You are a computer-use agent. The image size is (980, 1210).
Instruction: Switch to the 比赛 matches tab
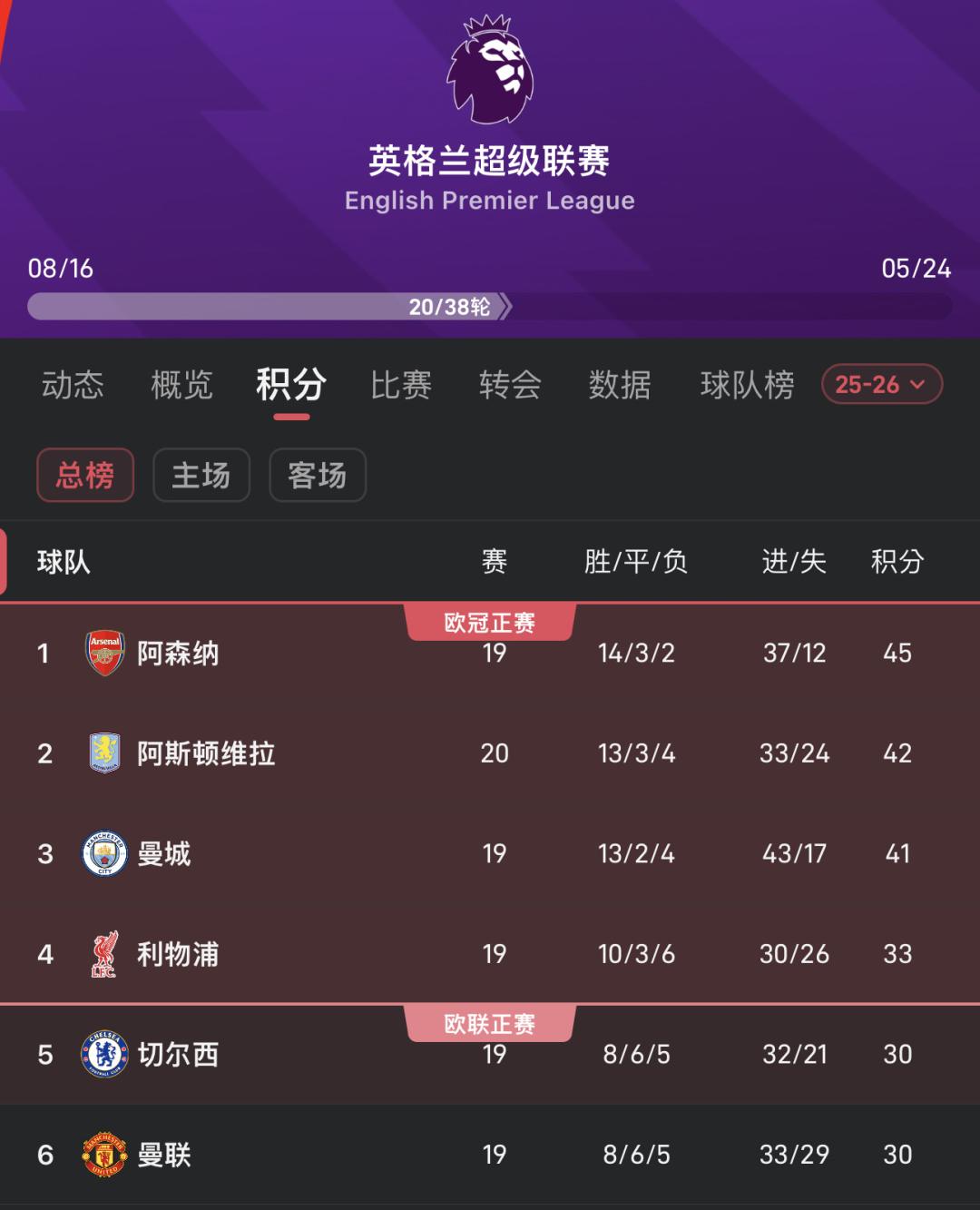pos(401,385)
